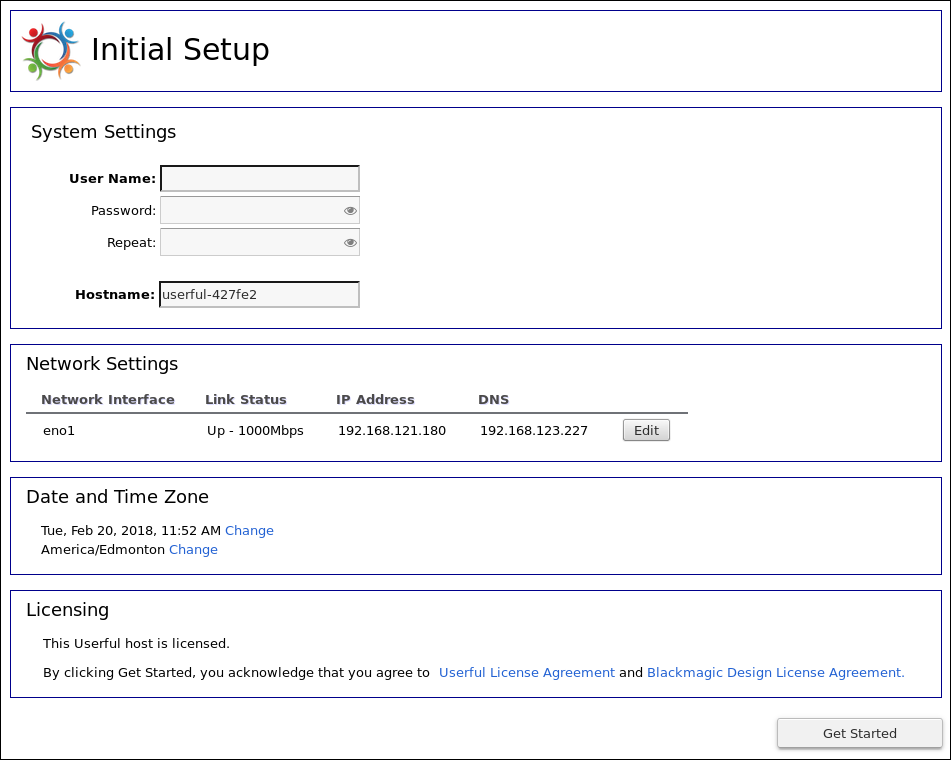Show the Repeat password field contents
This screenshot has width=951, height=760.
point(350,243)
